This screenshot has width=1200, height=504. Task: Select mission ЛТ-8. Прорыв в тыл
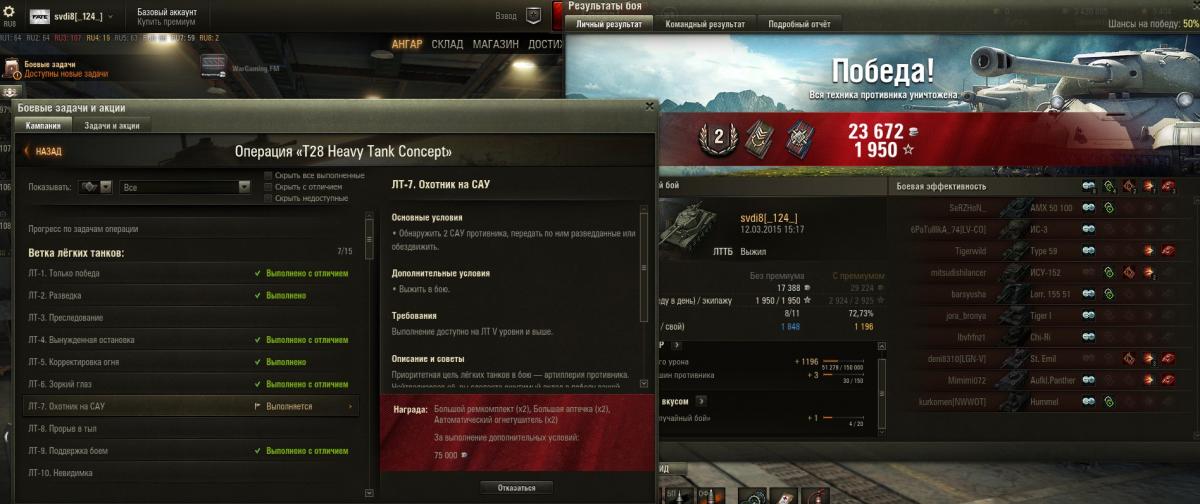click(x=190, y=428)
